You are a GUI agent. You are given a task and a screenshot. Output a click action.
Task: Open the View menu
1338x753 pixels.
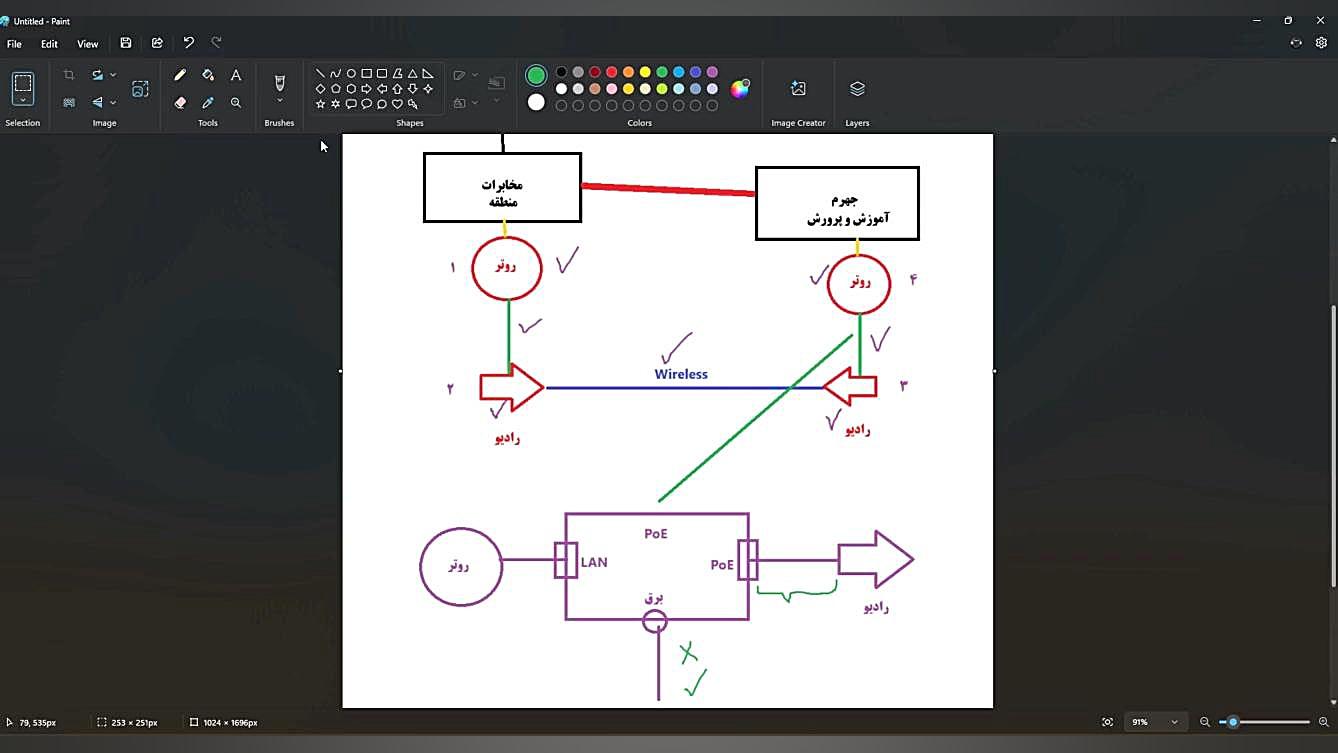point(88,44)
